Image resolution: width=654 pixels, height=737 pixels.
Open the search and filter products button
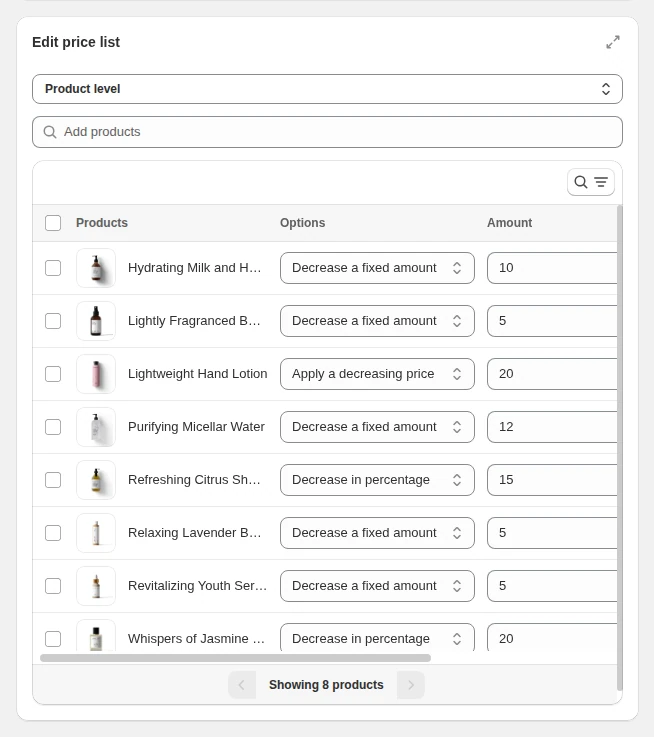[591, 182]
